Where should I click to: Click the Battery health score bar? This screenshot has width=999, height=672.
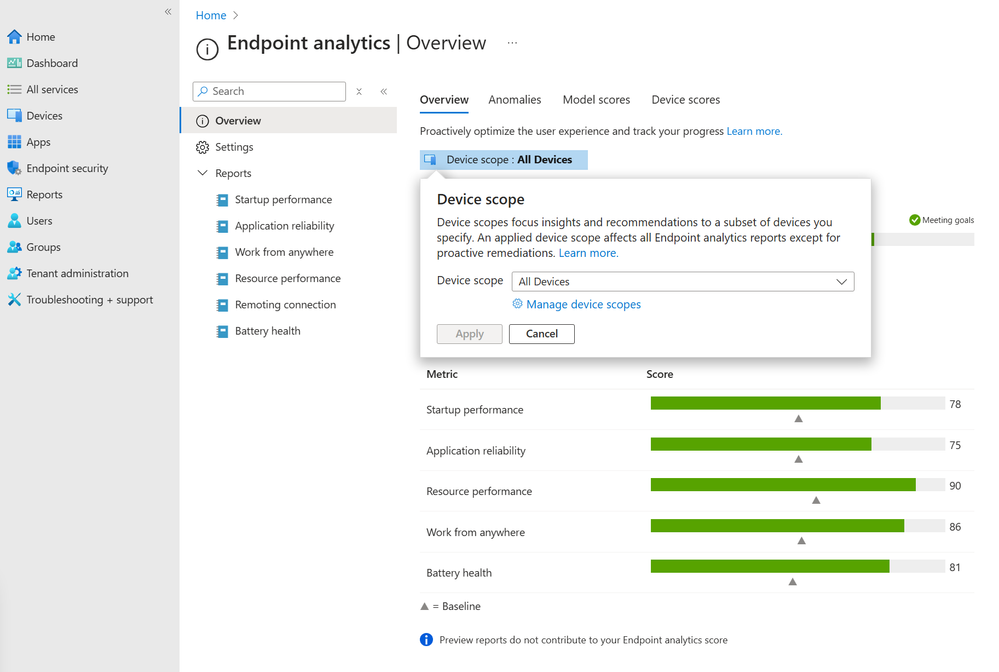(797, 566)
